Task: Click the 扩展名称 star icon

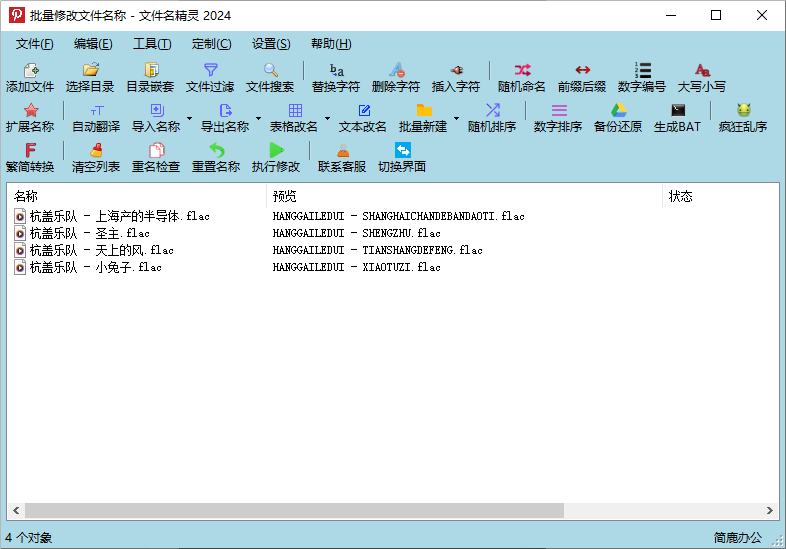Action: point(31,110)
